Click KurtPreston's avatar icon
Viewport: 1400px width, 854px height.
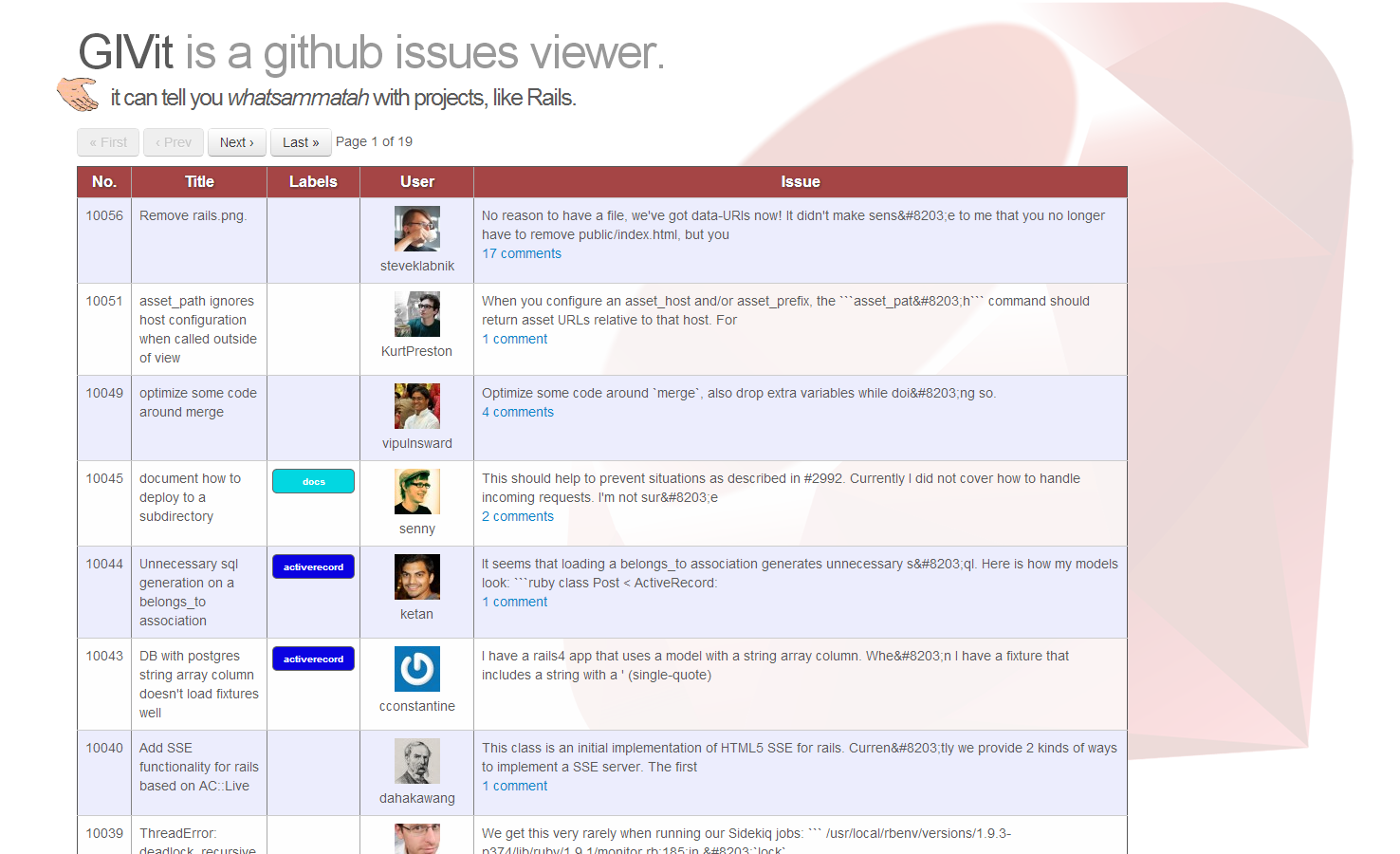[416, 313]
